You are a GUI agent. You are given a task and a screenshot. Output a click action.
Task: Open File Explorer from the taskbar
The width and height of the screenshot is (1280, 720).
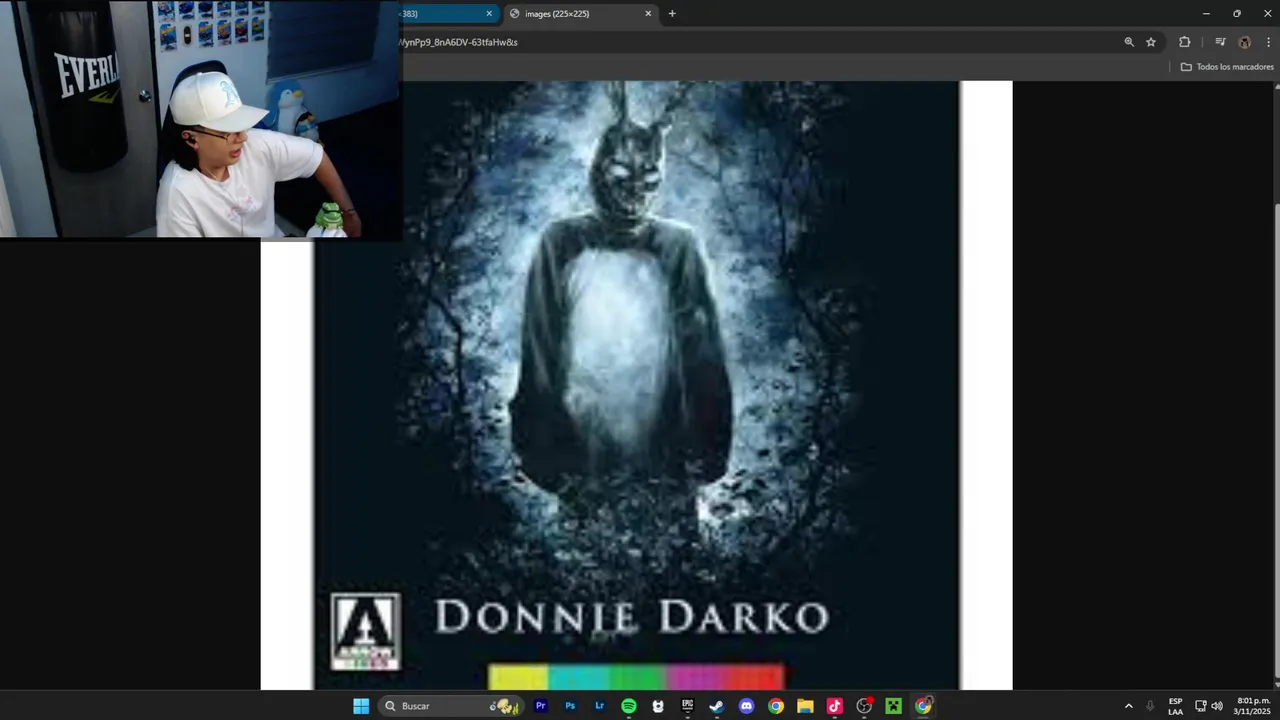805,706
